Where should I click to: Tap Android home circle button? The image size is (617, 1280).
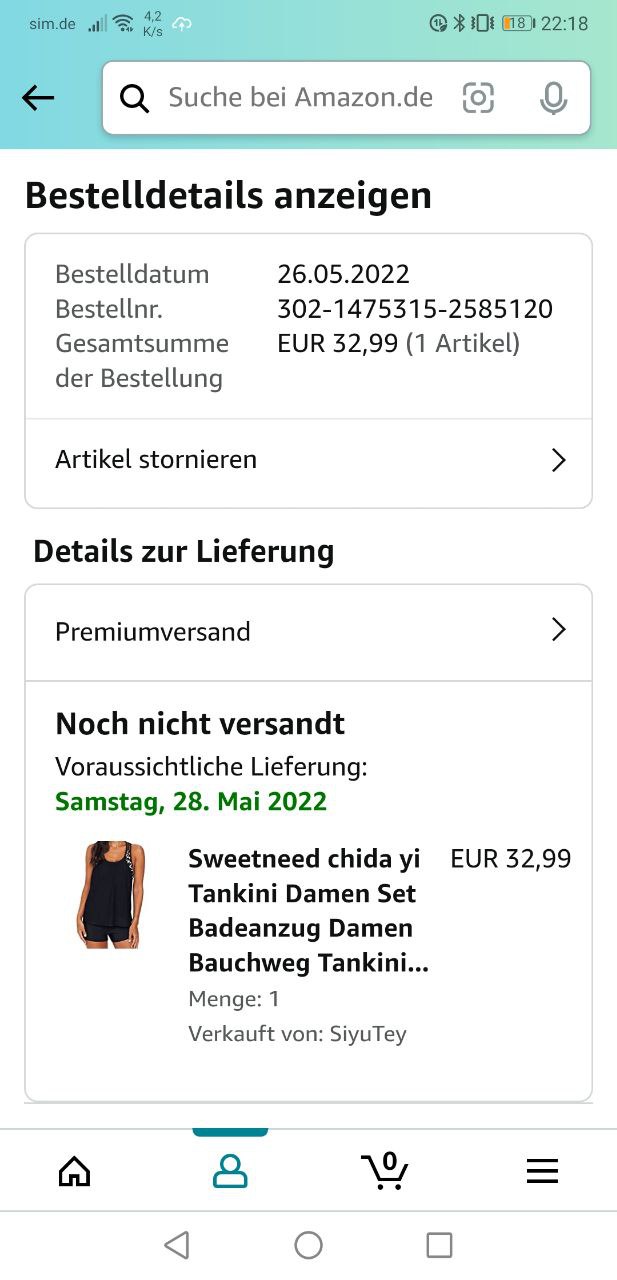[308, 1245]
